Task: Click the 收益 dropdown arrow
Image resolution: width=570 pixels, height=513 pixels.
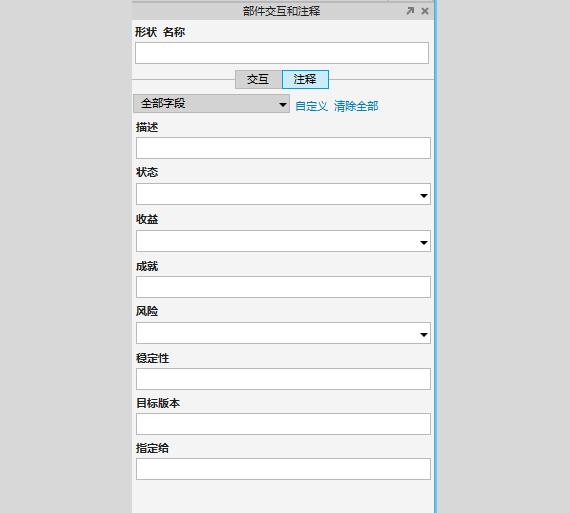Action: pos(424,243)
